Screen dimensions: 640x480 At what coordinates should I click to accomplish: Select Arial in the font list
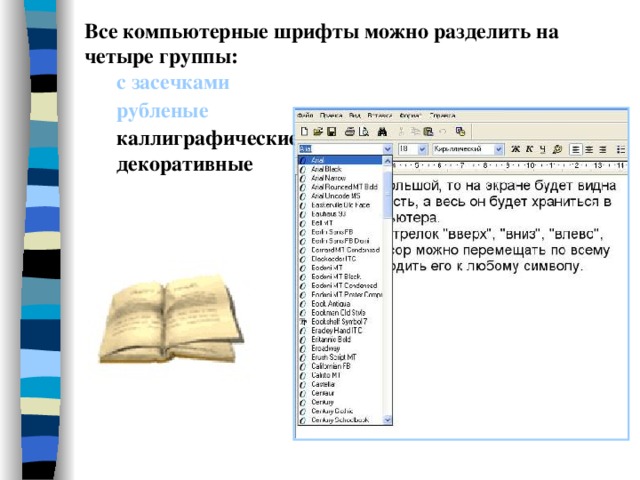(x=340, y=160)
